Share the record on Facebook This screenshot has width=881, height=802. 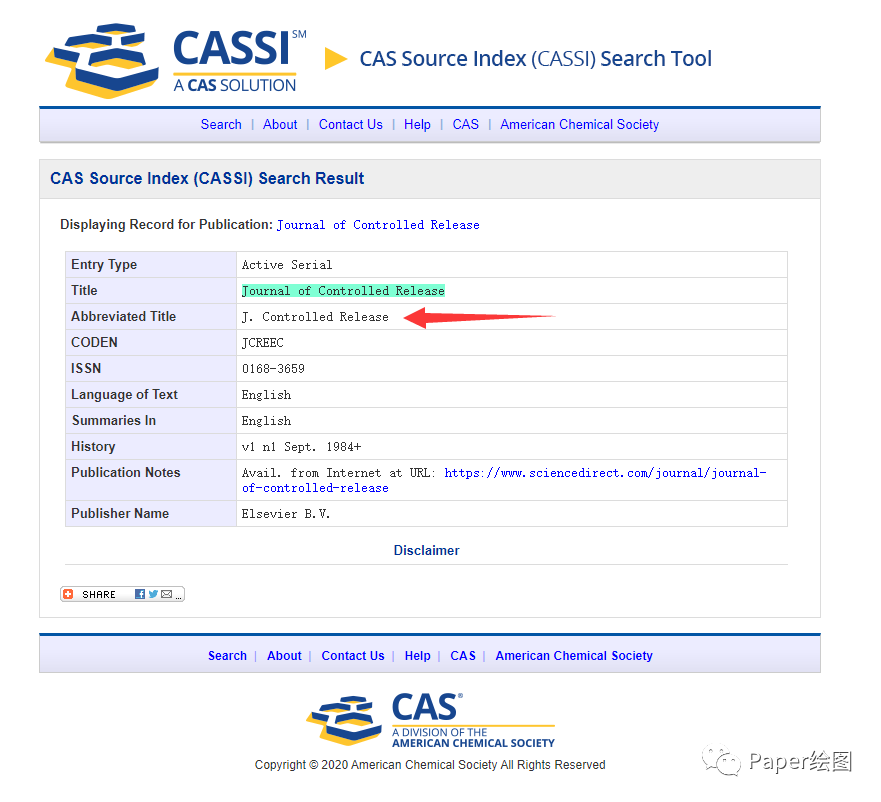[140, 594]
